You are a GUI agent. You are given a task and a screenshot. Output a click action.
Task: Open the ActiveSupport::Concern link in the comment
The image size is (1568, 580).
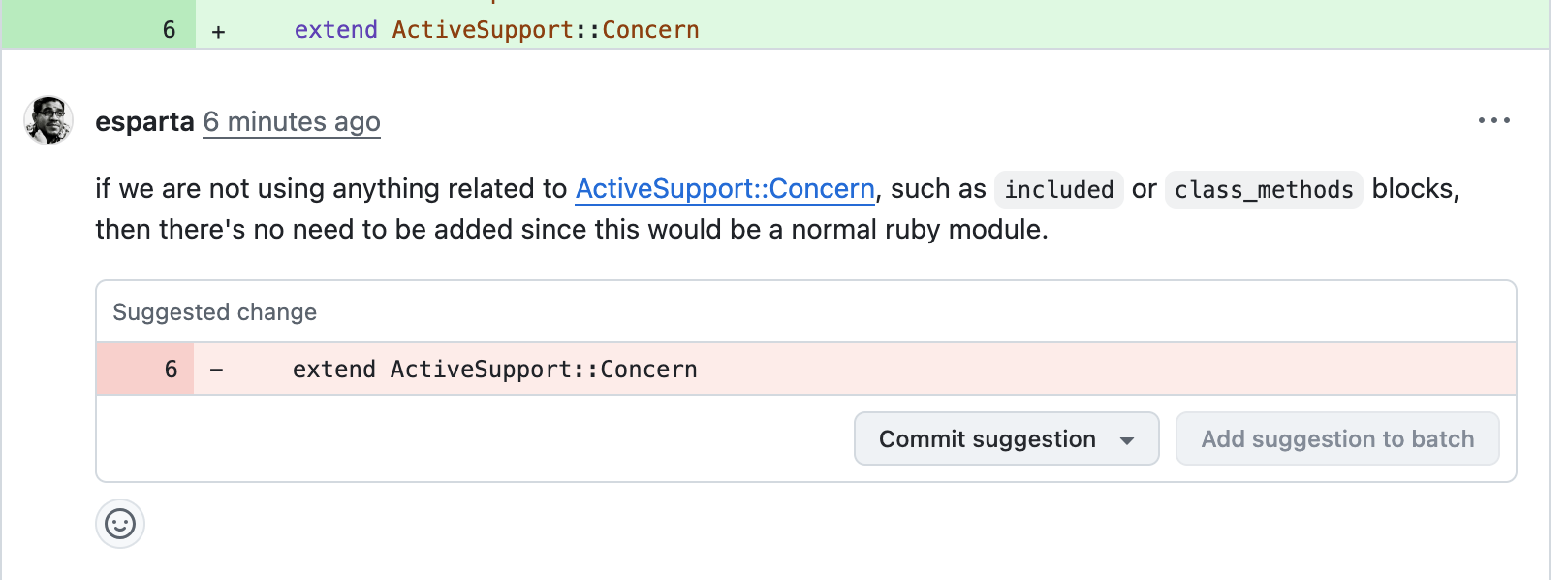point(725,189)
